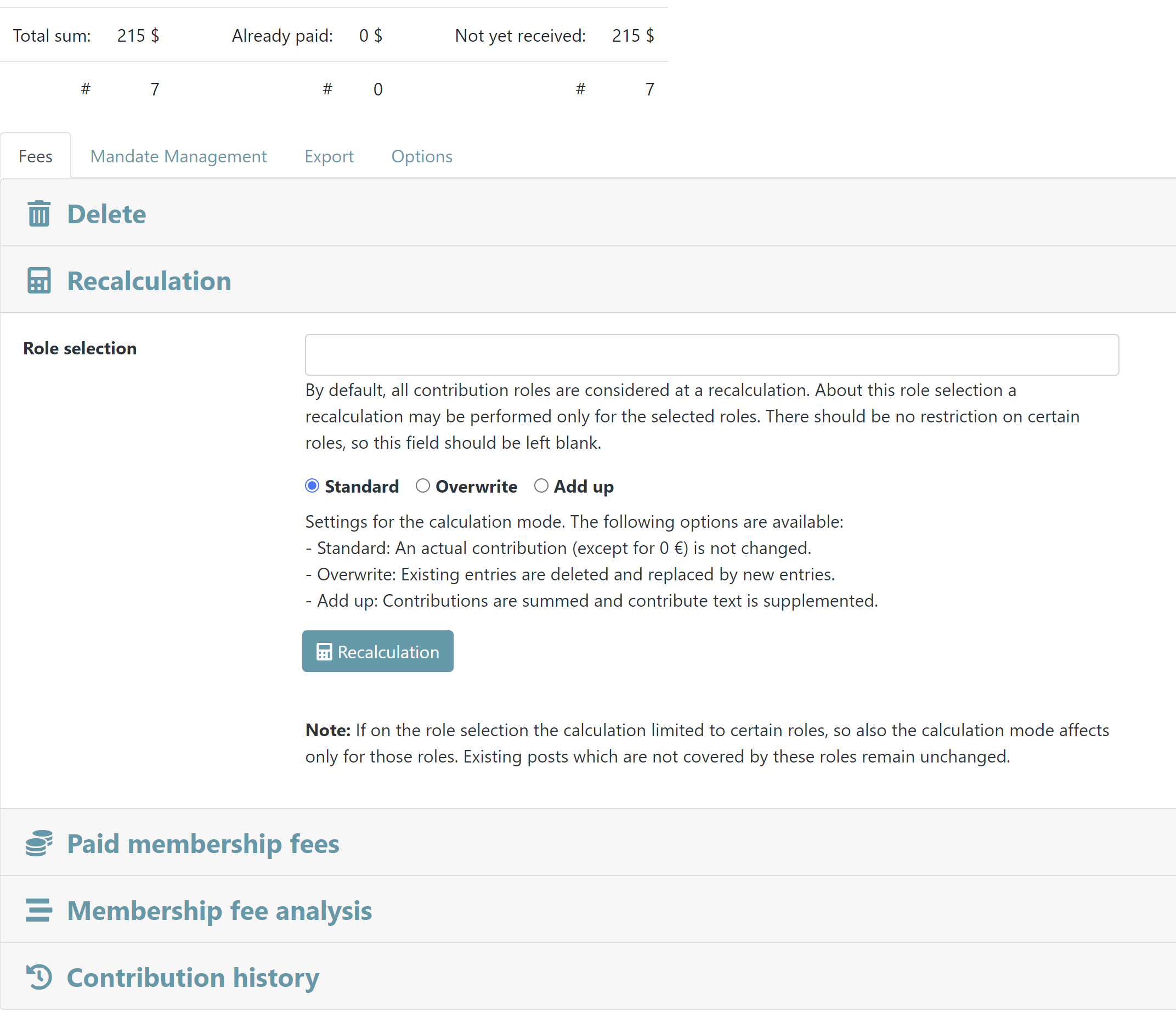This screenshot has height=1011, width=1176.
Task: Click the coins icon for Paid membership fees
Action: point(38,843)
